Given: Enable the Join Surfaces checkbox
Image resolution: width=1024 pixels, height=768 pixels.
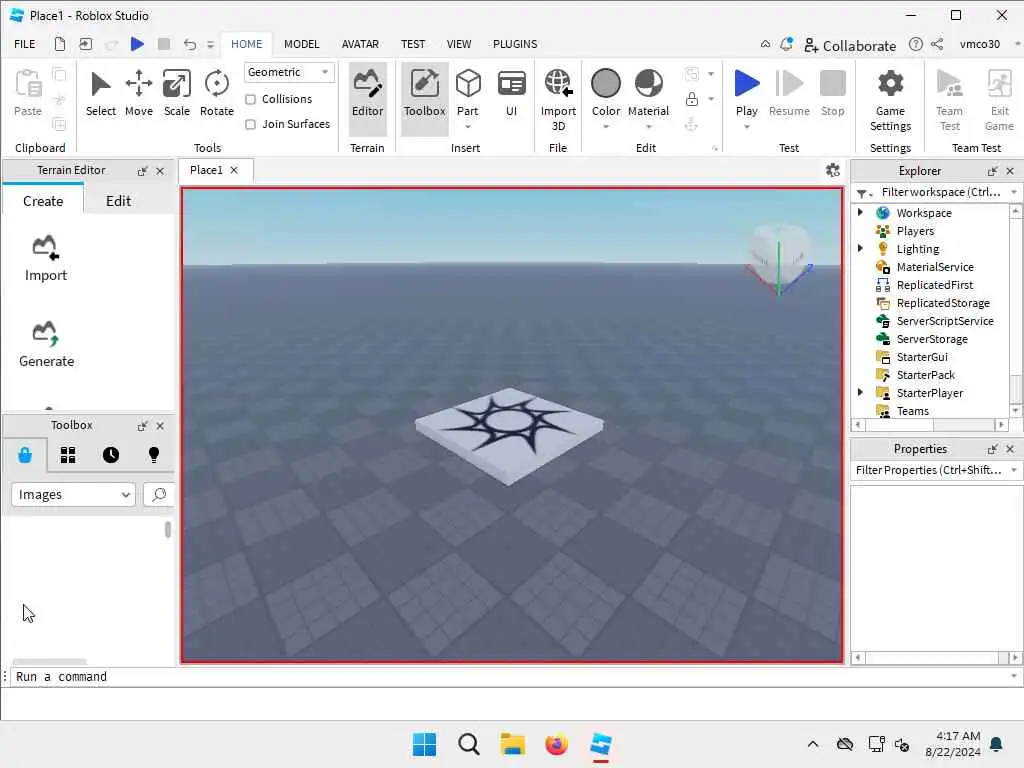Looking at the screenshot, I should pos(250,124).
